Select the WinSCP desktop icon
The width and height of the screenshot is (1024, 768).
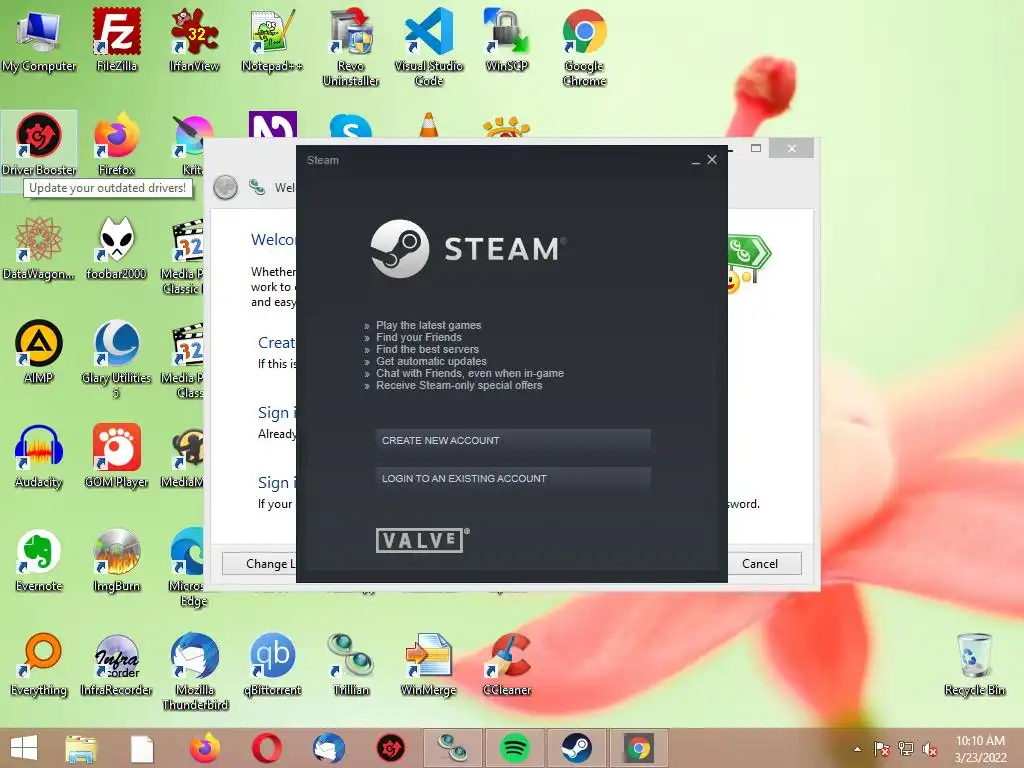click(x=506, y=41)
